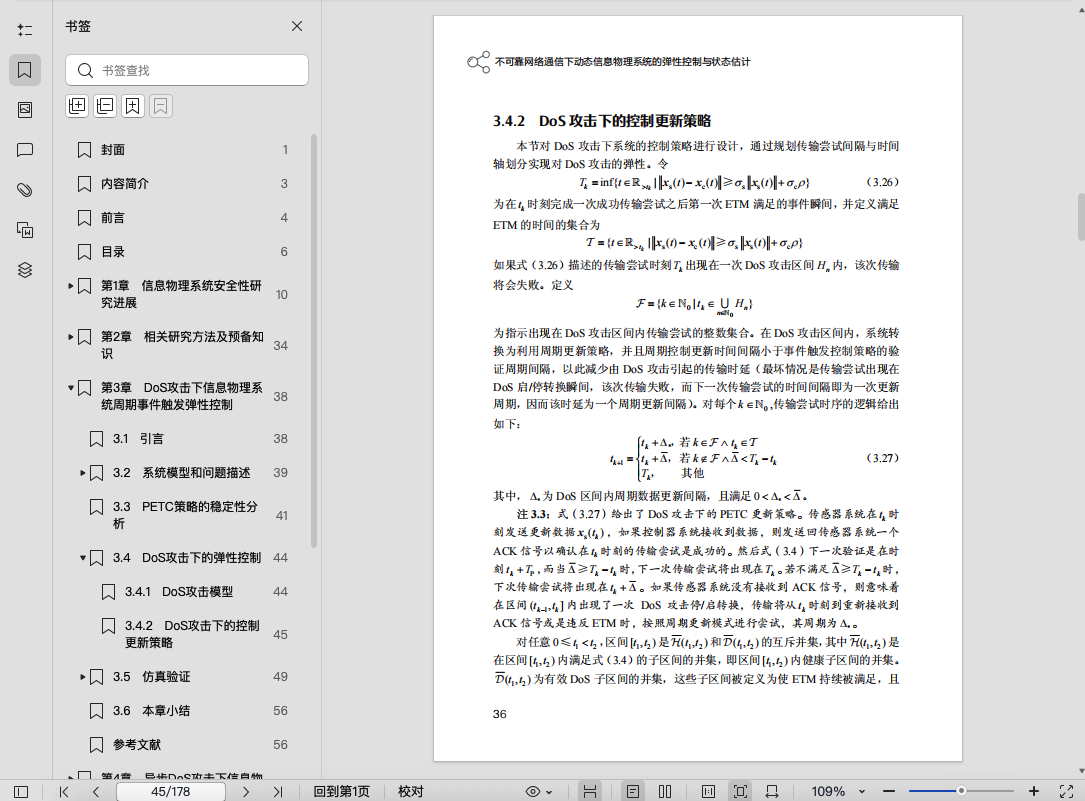
Task: Open the layers panel icon
Action: pos(25,270)
